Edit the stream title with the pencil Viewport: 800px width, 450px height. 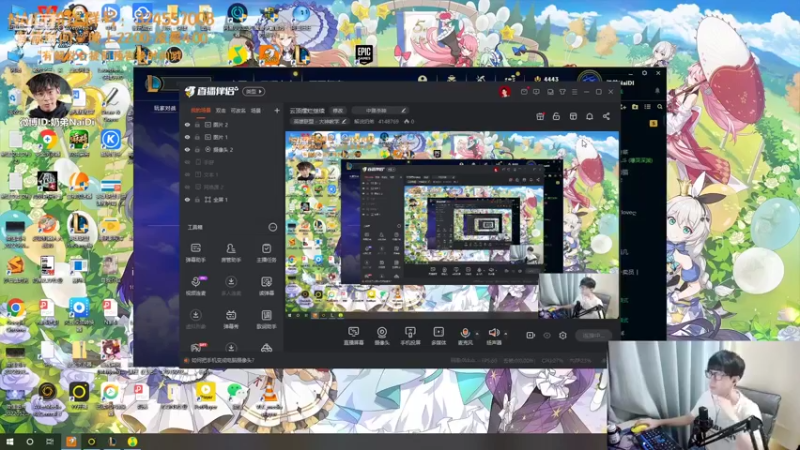pyautogui.click(x=404, y=110)
